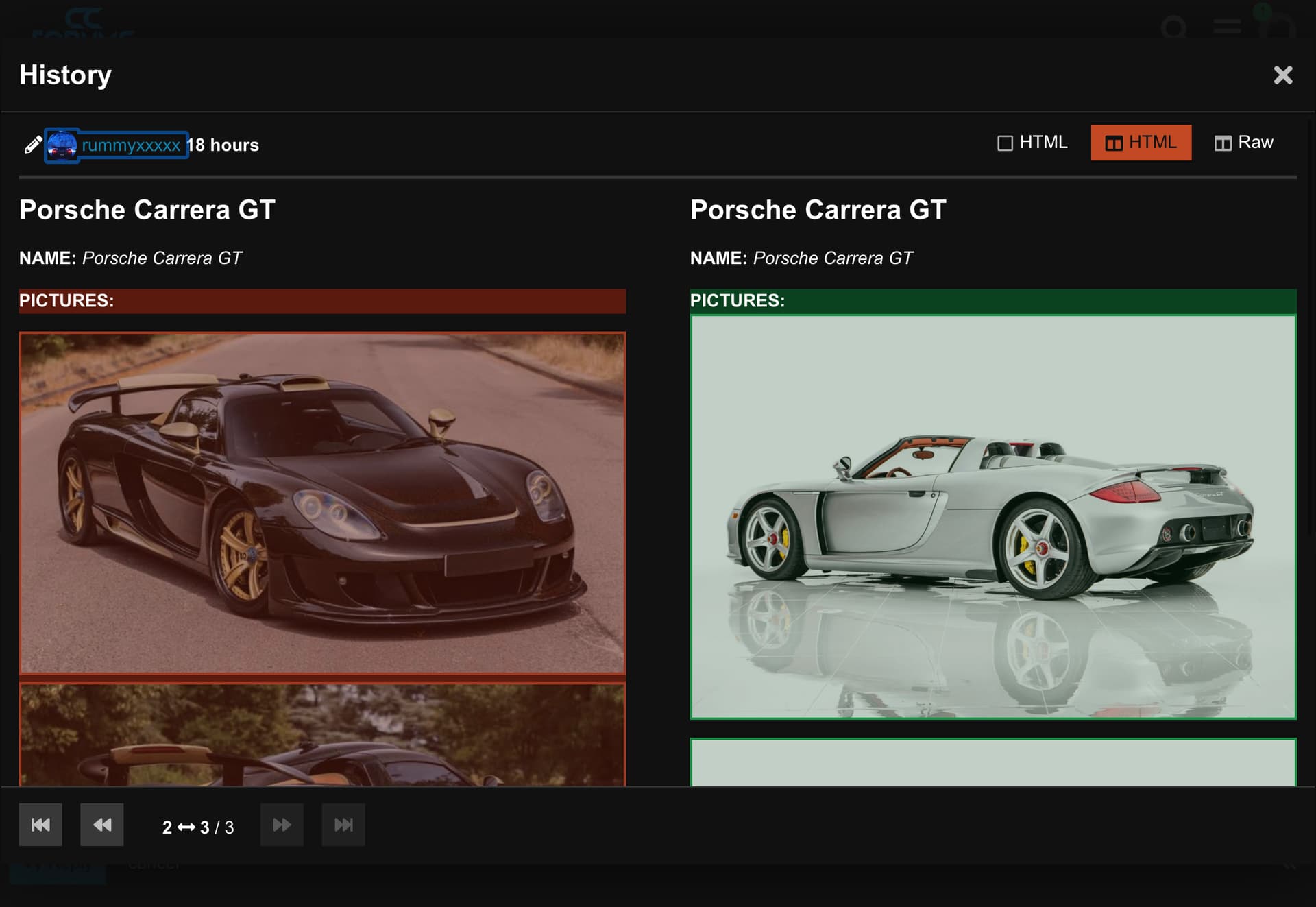This screenshot has width=1316, height=907.
Task: Click the silver Carrera GT added image
Action: point(993,517)
